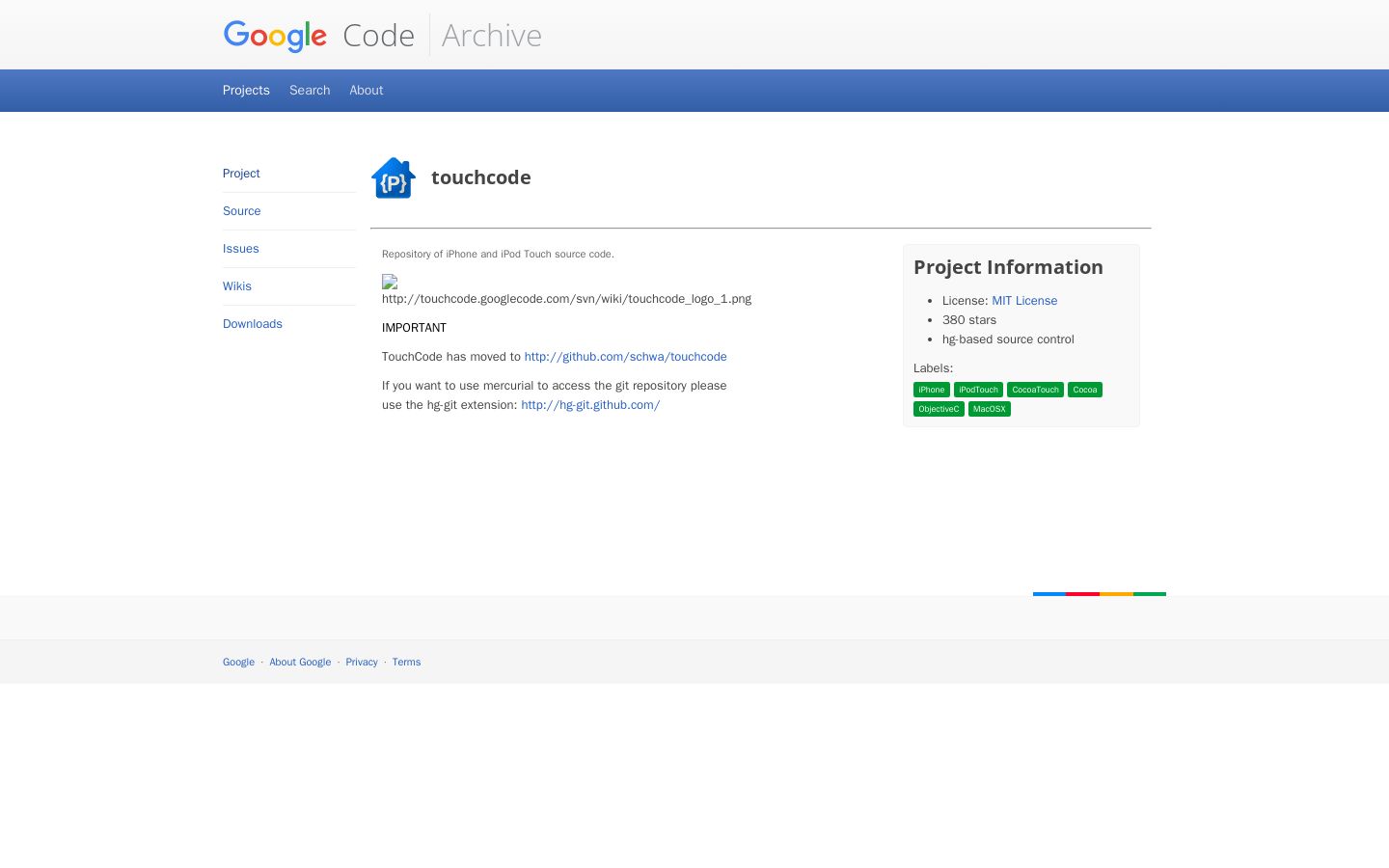The width and height of the screenshot is (1389, 868).
Task: Click the MacOSX label tag
Action: (990, 409)
